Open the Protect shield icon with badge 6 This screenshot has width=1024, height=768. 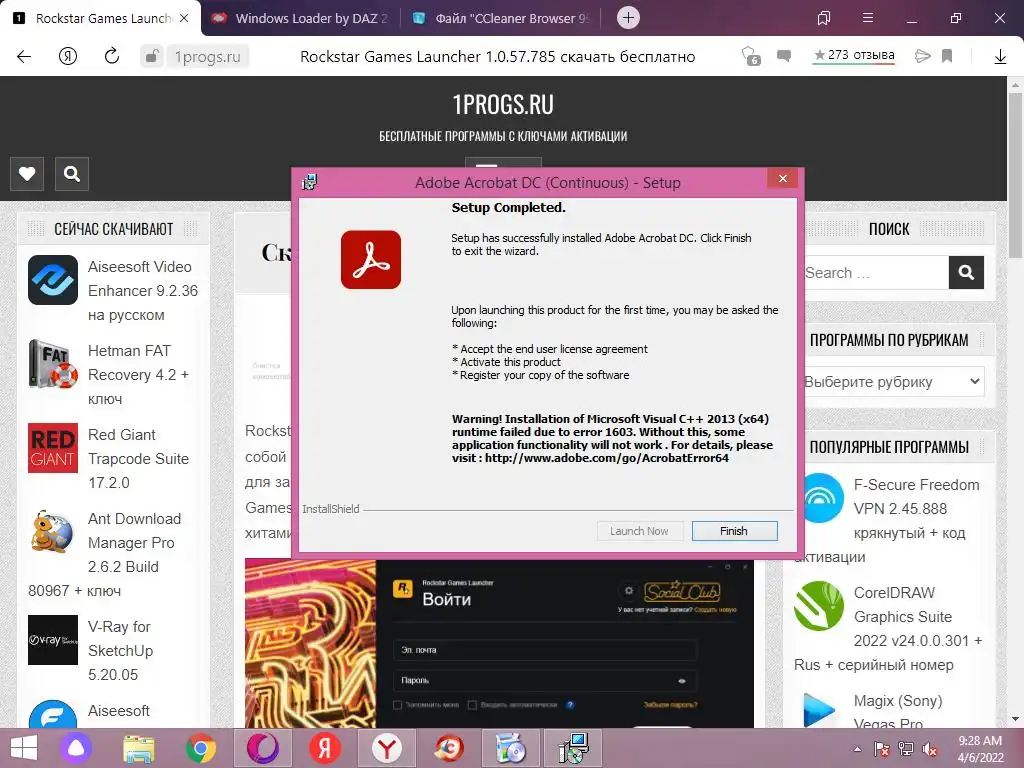(x=750, y=56)
